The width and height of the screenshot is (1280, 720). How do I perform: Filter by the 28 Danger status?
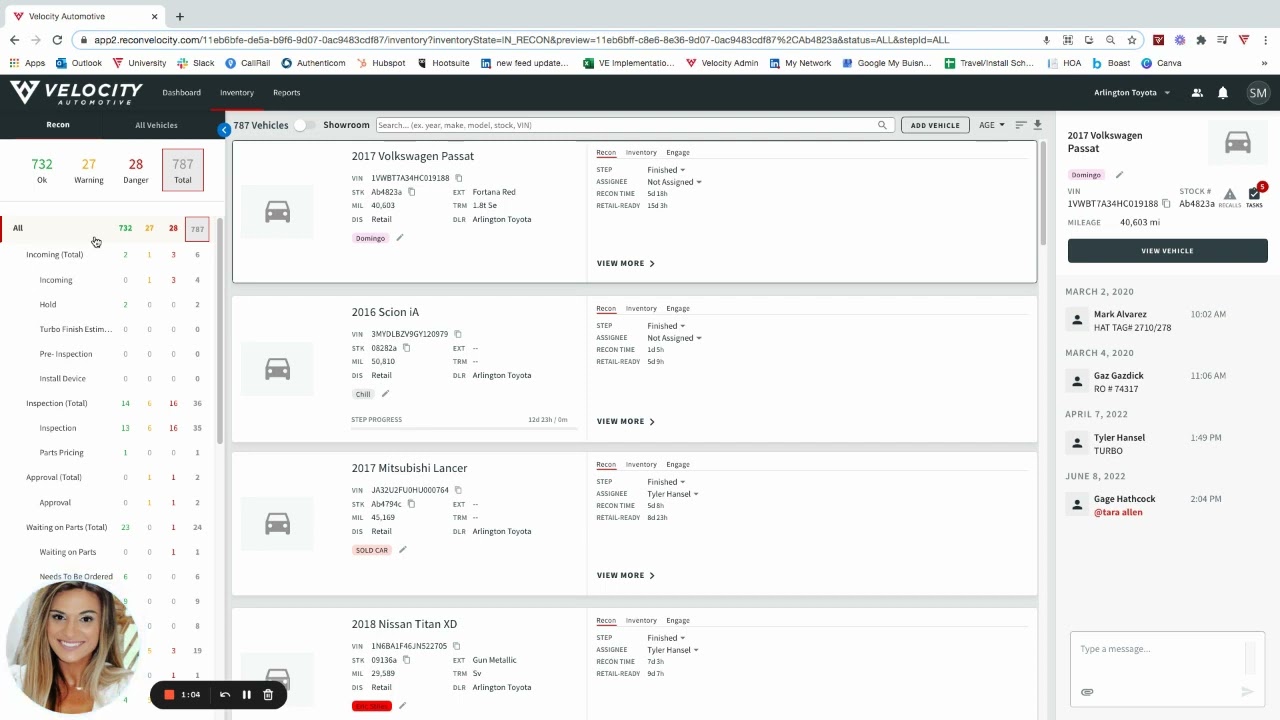pyautogui.click(x=136, y=170)
